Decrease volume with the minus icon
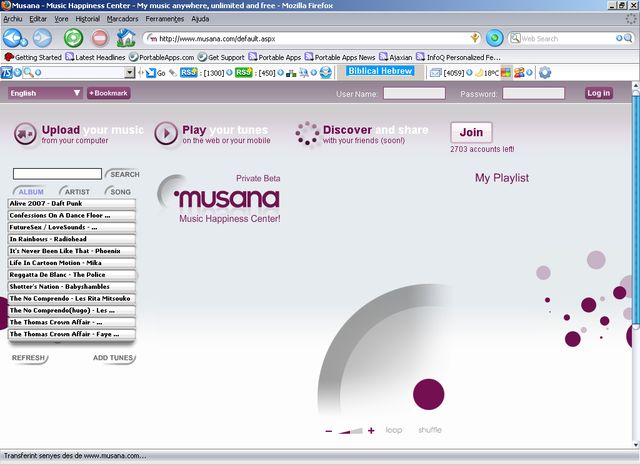 329,431
